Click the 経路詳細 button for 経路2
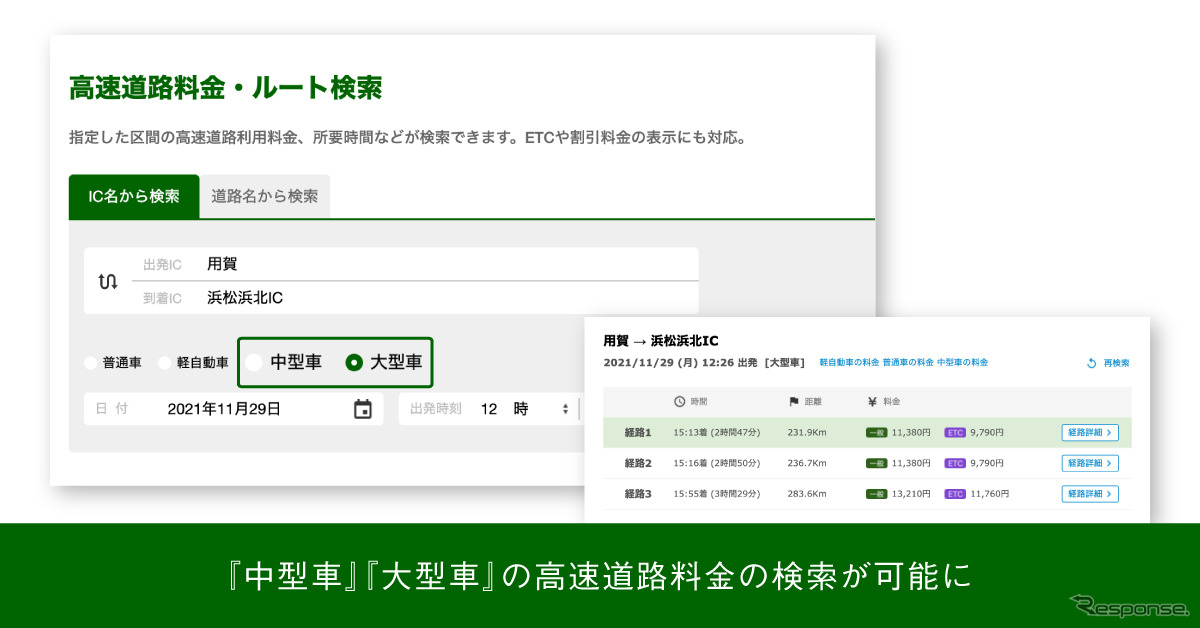1200x628 pixels. (x=1089, y=463)
